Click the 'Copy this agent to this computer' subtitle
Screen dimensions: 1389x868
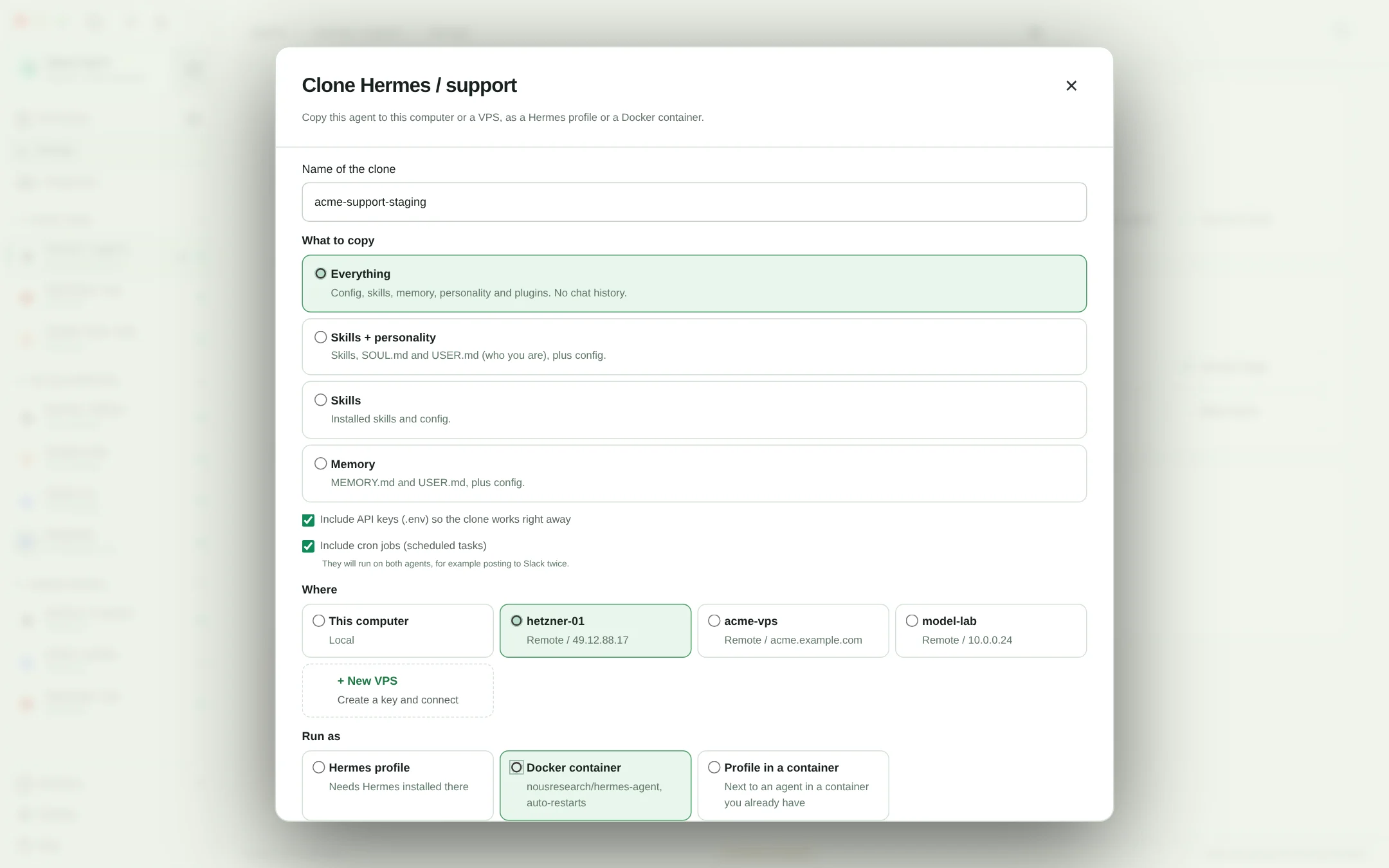click(502, 118)
